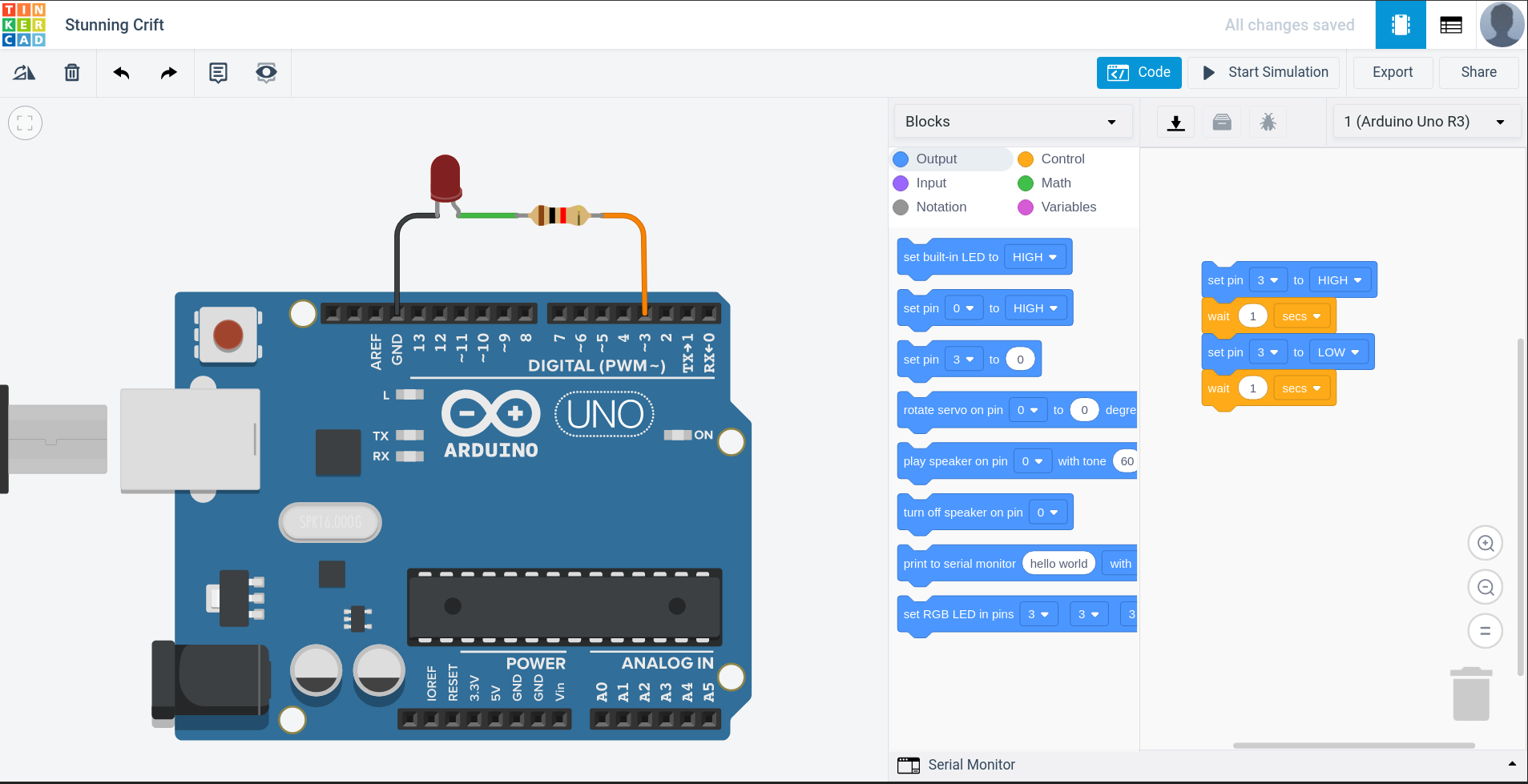Open HIGH dropdown in workspace set pin block

tap(1340, 280)
